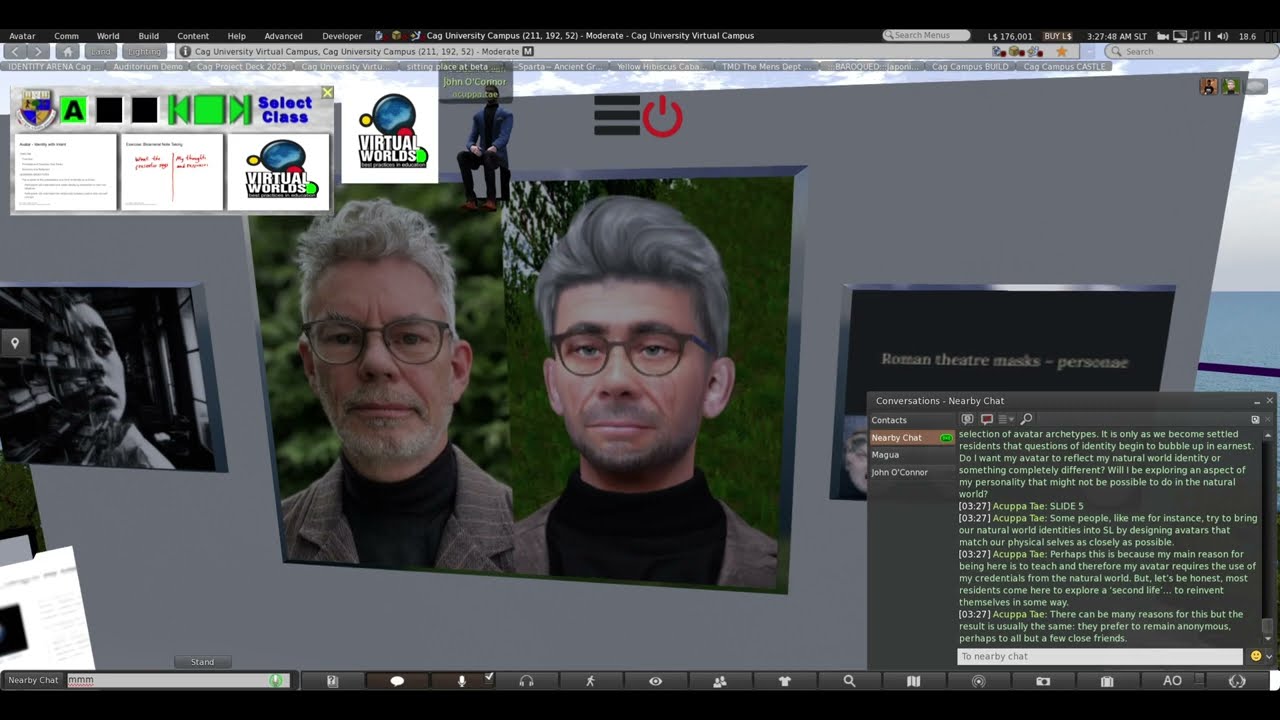Open the Content menu

(x=193, y=36)
